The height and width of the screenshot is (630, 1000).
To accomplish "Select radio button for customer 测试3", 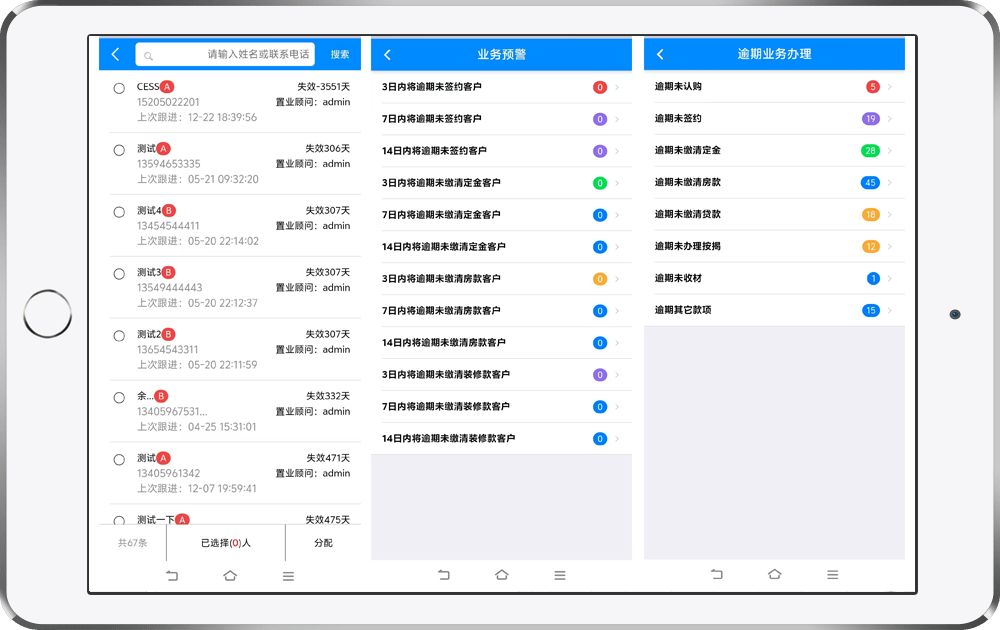I will click(119, 274).
